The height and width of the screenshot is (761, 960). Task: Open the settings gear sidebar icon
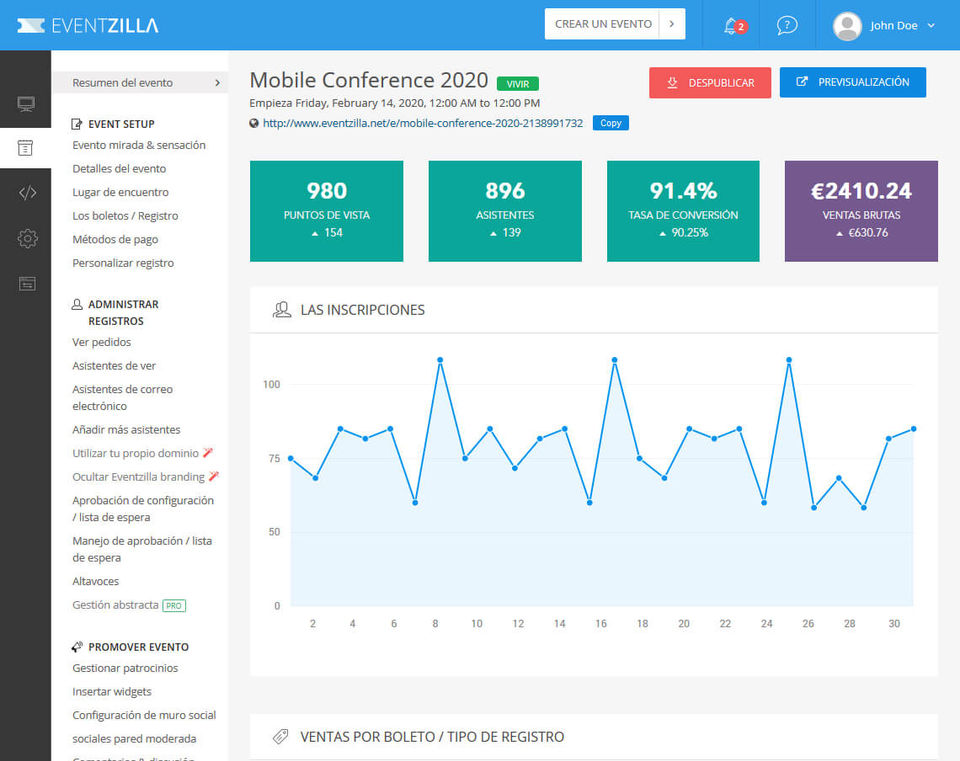click(27, 238)
